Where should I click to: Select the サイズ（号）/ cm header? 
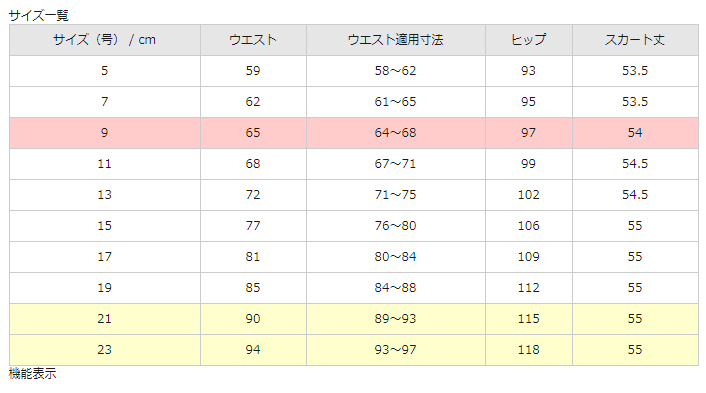(104, 40)
